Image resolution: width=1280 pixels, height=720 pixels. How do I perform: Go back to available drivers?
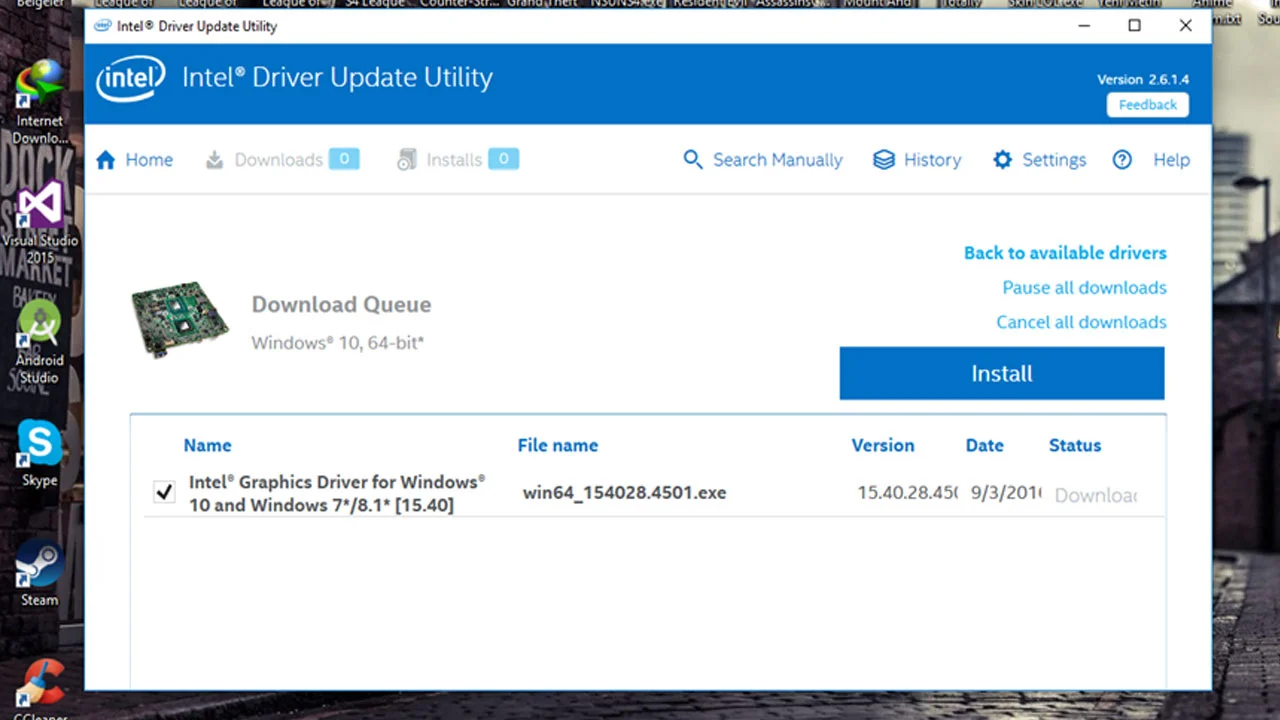click(1065, 253)
